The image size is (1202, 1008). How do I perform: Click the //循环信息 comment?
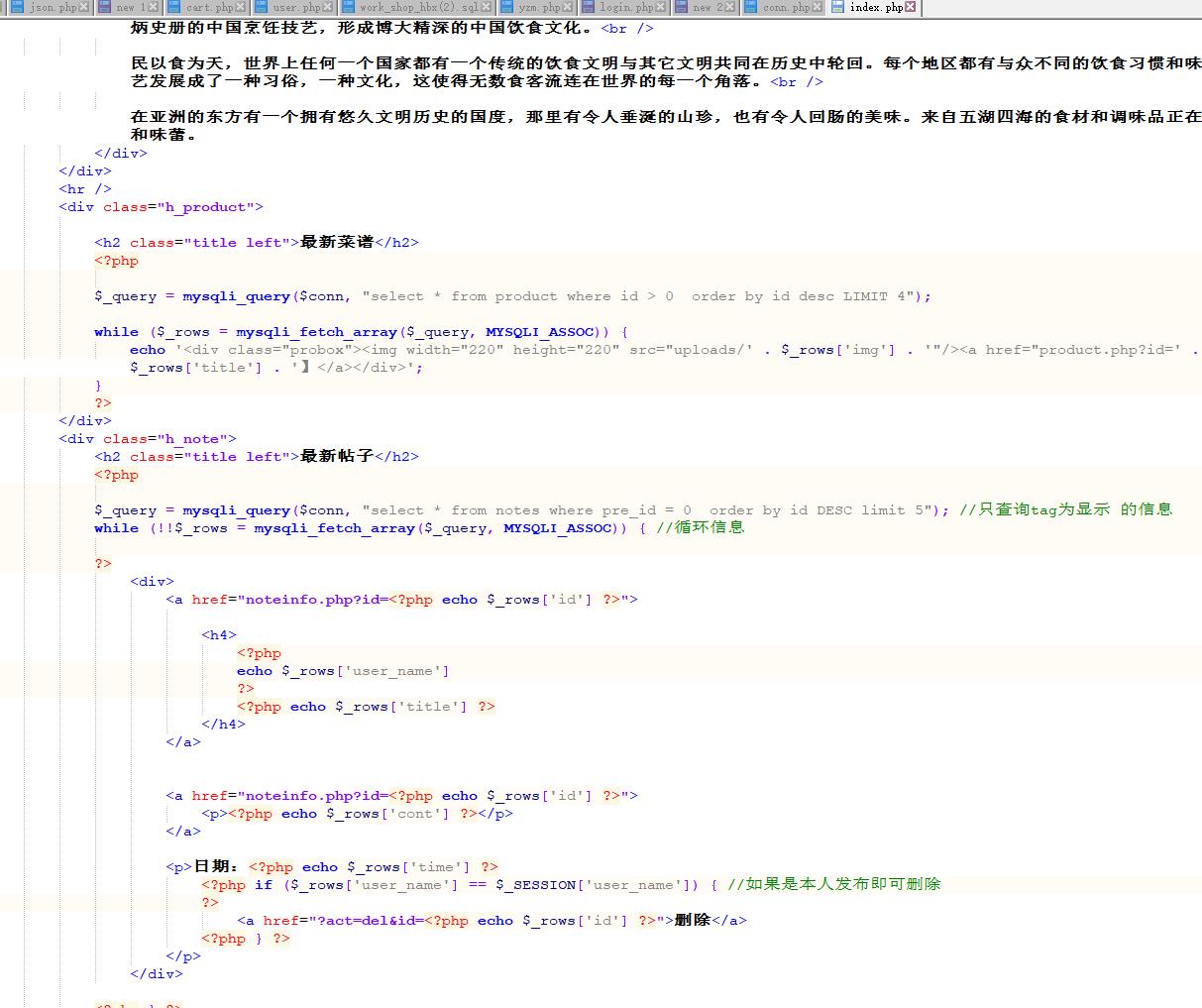(700, 527)
